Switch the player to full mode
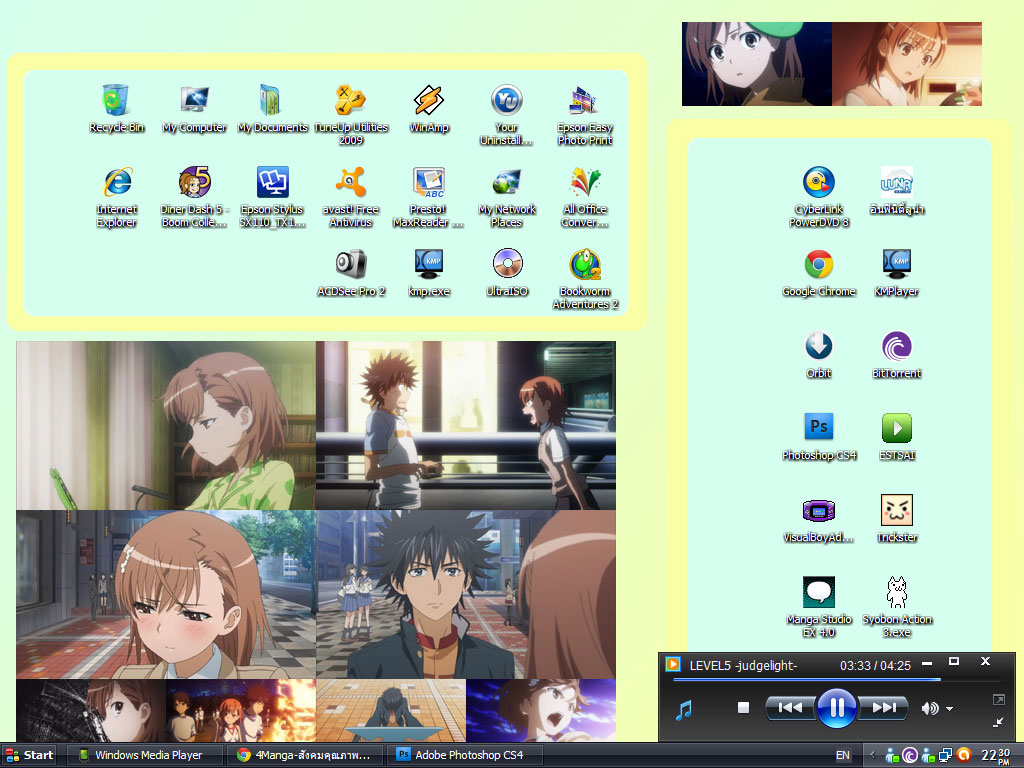Viewport: 1024px width, 768px height. coord(999,699)
